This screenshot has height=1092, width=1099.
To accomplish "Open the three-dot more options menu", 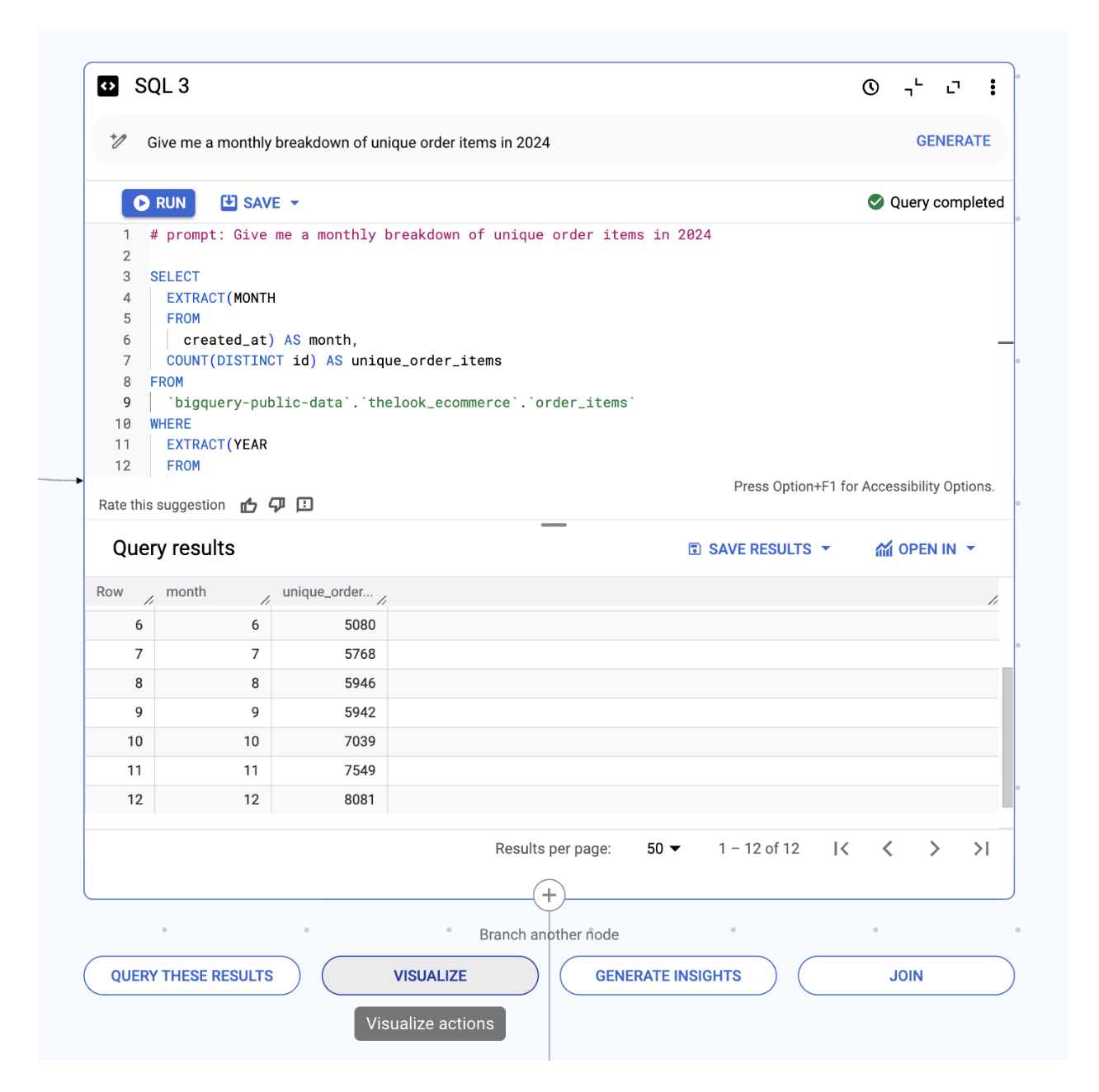I will coord(993,87).
